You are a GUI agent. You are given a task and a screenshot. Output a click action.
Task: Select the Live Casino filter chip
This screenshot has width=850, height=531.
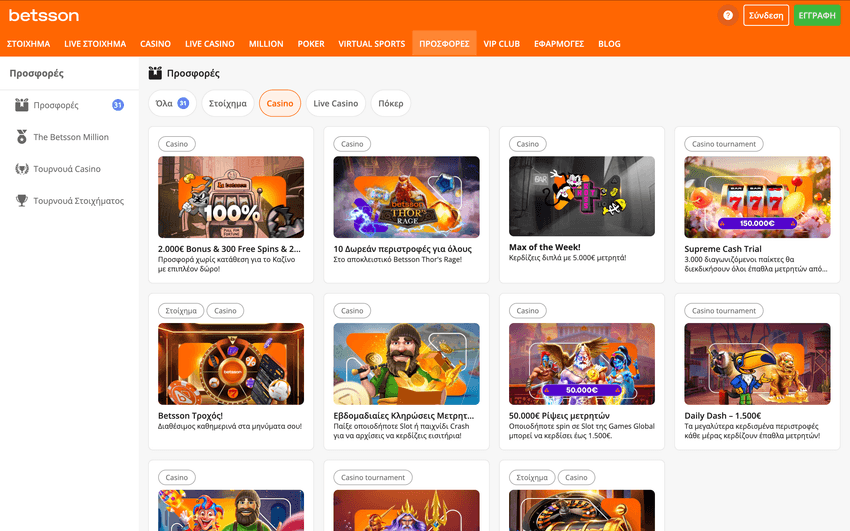click(x=336, y=103)
